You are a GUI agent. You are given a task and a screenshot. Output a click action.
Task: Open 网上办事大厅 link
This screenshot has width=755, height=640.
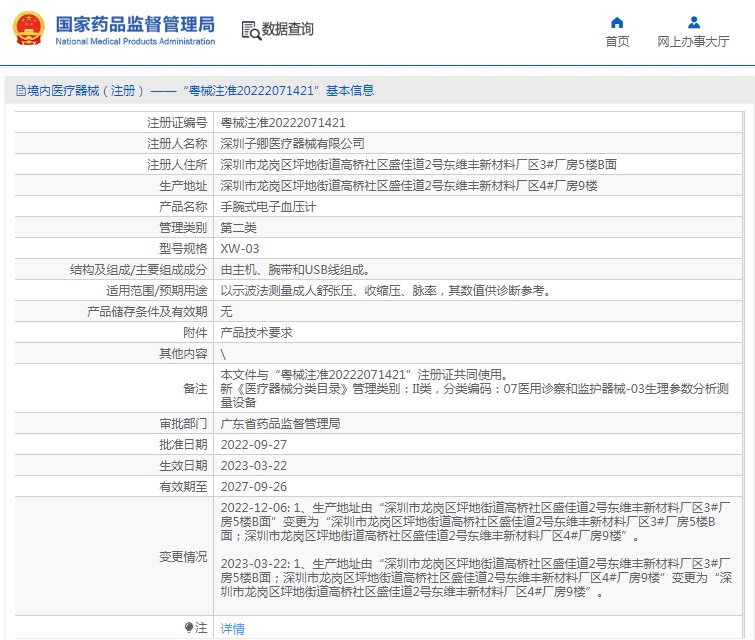(x=694, y=42)
